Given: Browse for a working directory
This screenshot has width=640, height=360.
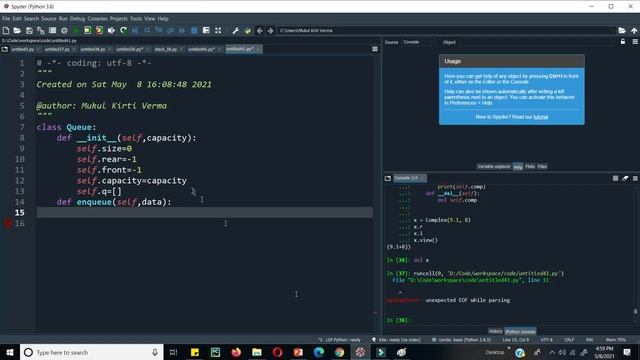Looking at the screenshot, I should pos(622,30).
